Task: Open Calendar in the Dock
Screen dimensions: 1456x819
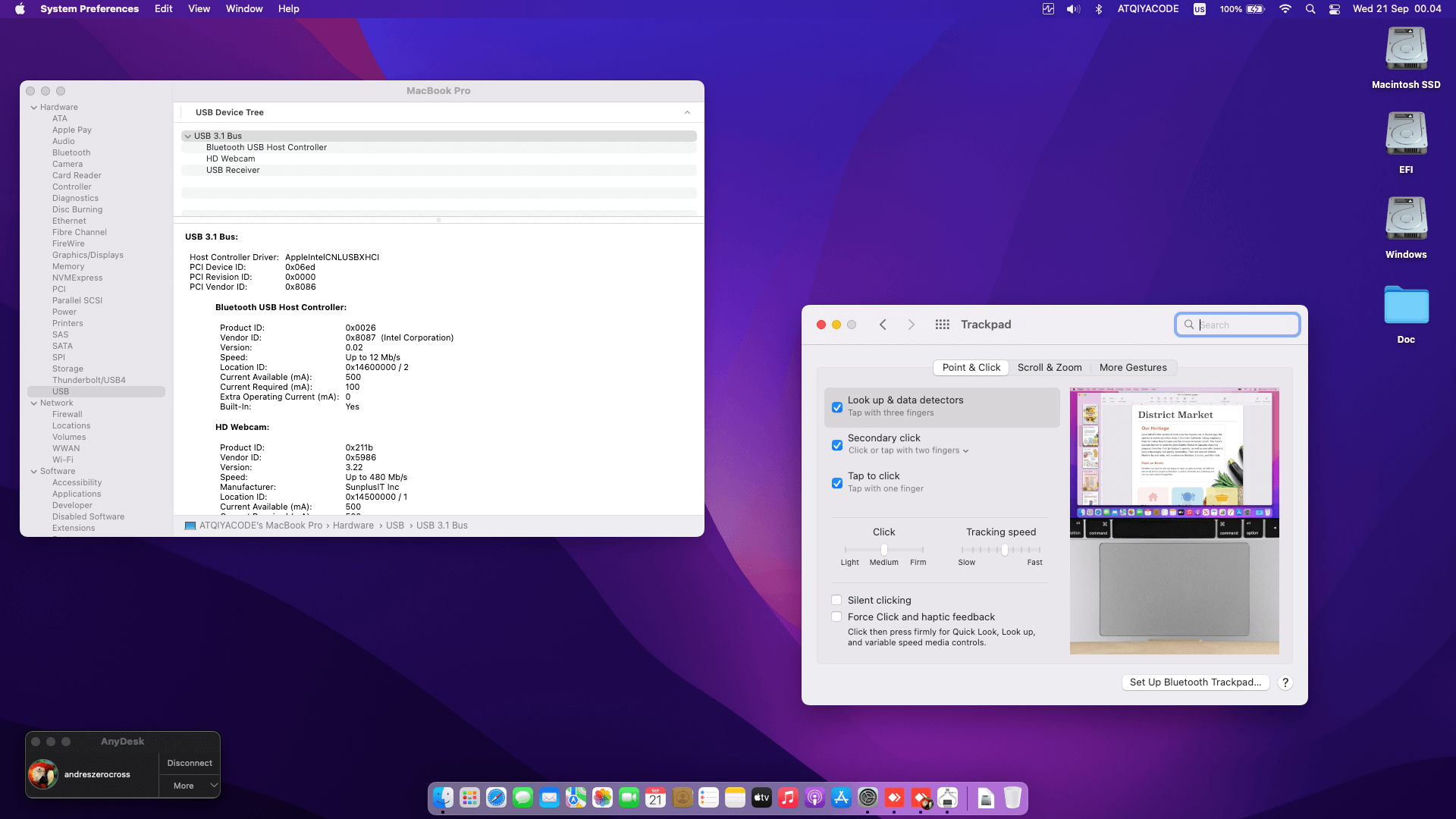Action: (655, 798)
